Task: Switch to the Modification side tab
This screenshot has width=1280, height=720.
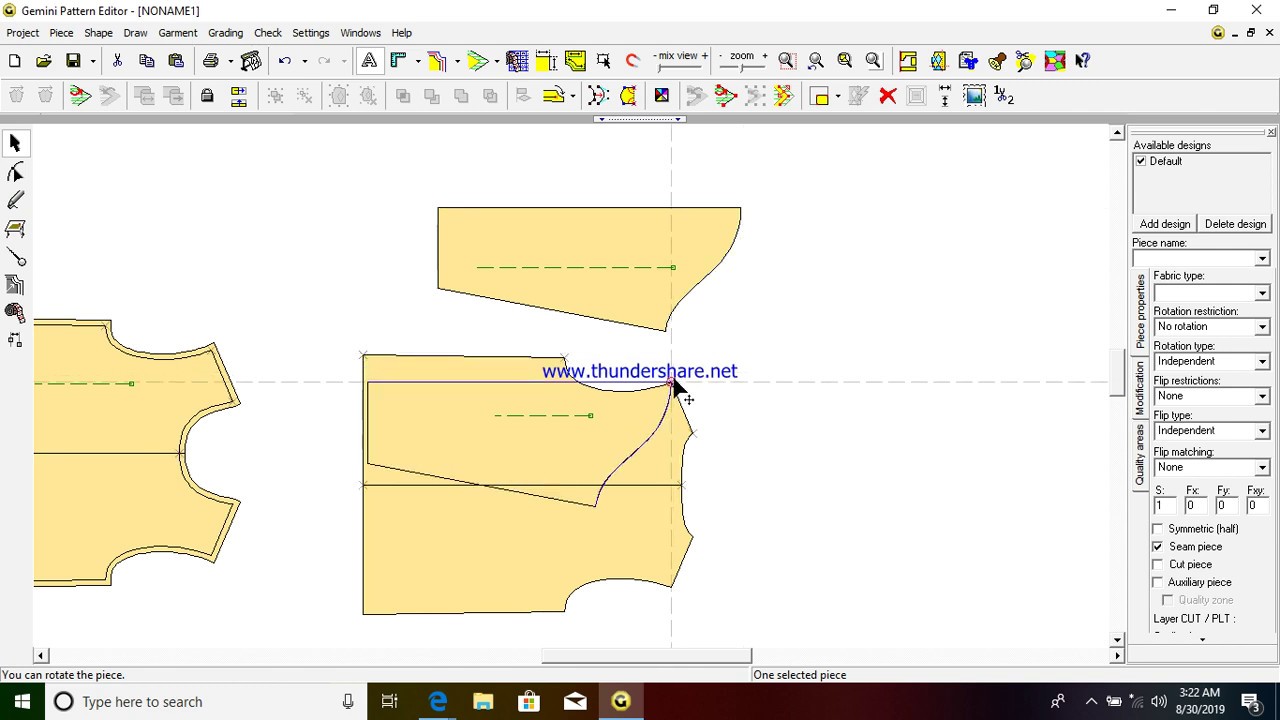Action: click(x=1140, y=388)
